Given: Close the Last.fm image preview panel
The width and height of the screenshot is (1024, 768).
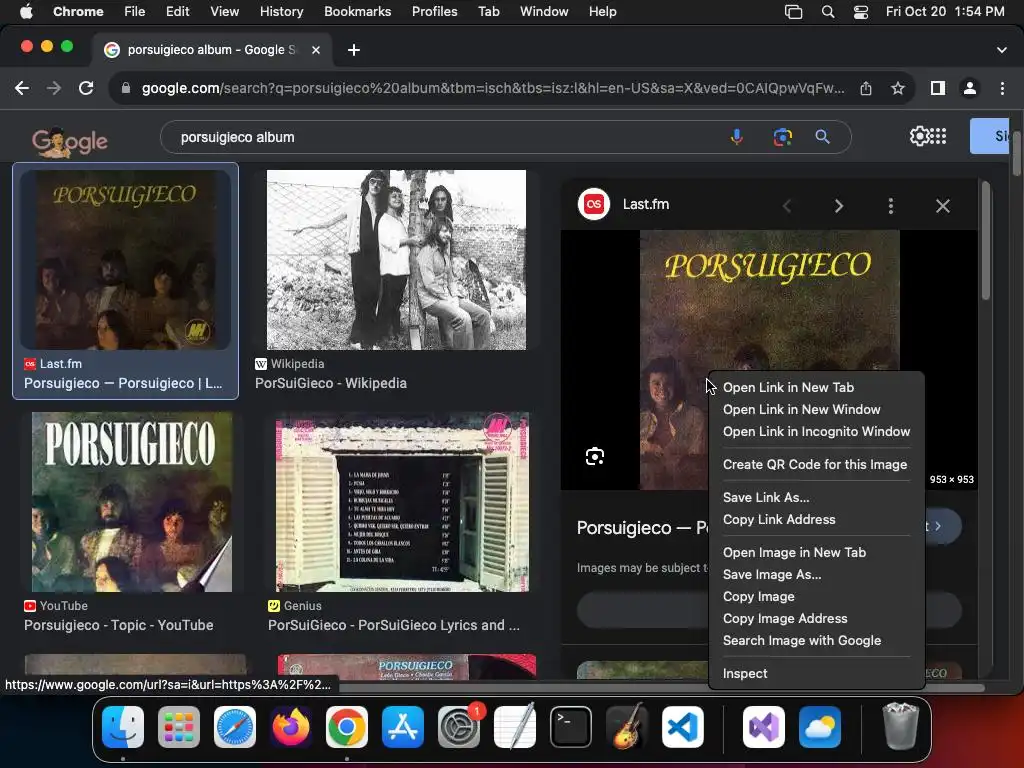Looking at the screenshot, I should point(942,206).
